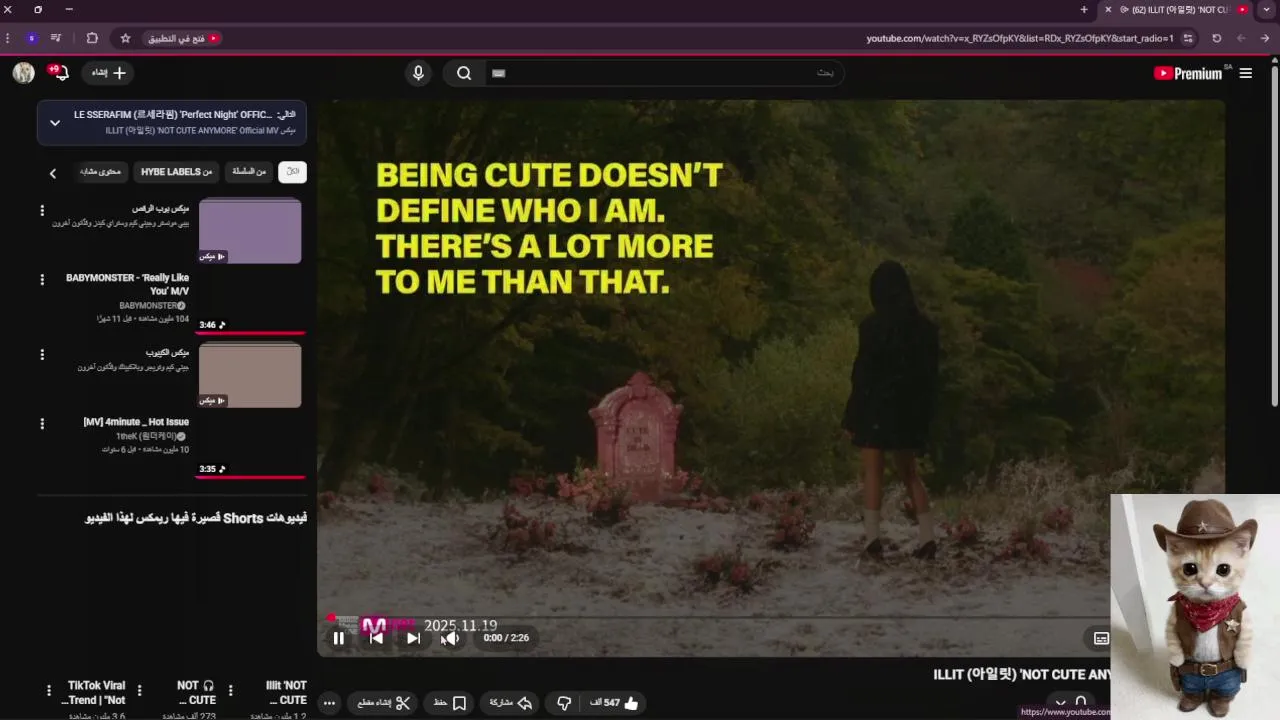The width and height of the screenshot is (1280, 720).
Task: Search by voice with microphone
Action: coord(418,73)
